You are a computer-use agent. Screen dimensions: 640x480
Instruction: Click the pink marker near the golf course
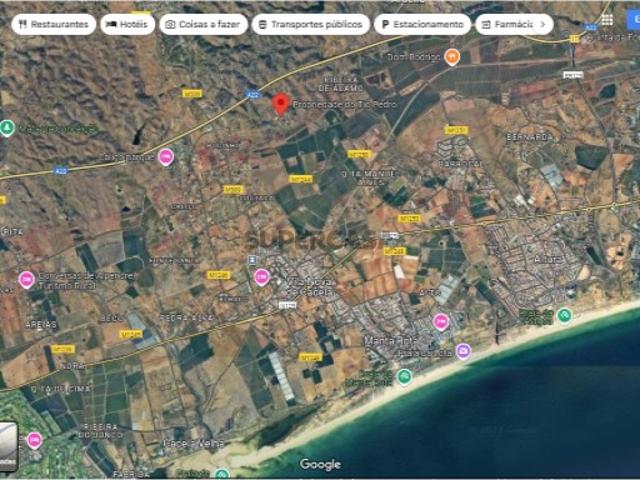34,439
